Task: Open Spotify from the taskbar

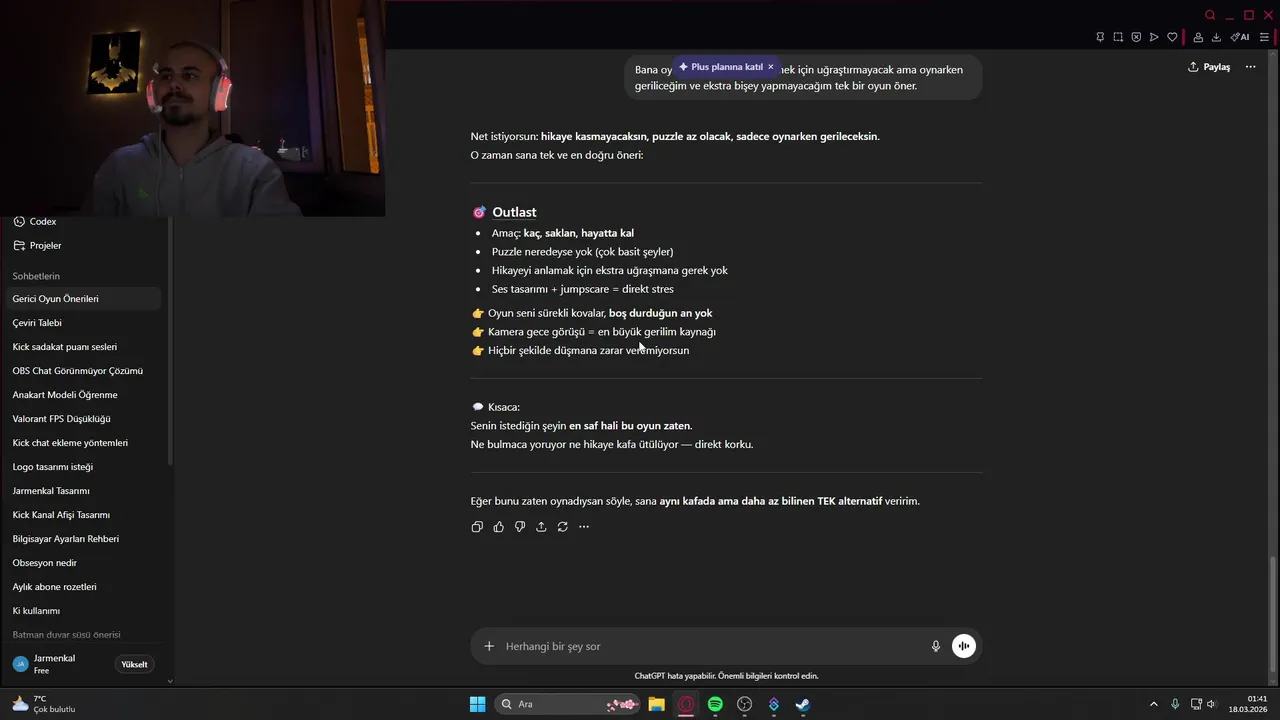Action: (715, 704)
